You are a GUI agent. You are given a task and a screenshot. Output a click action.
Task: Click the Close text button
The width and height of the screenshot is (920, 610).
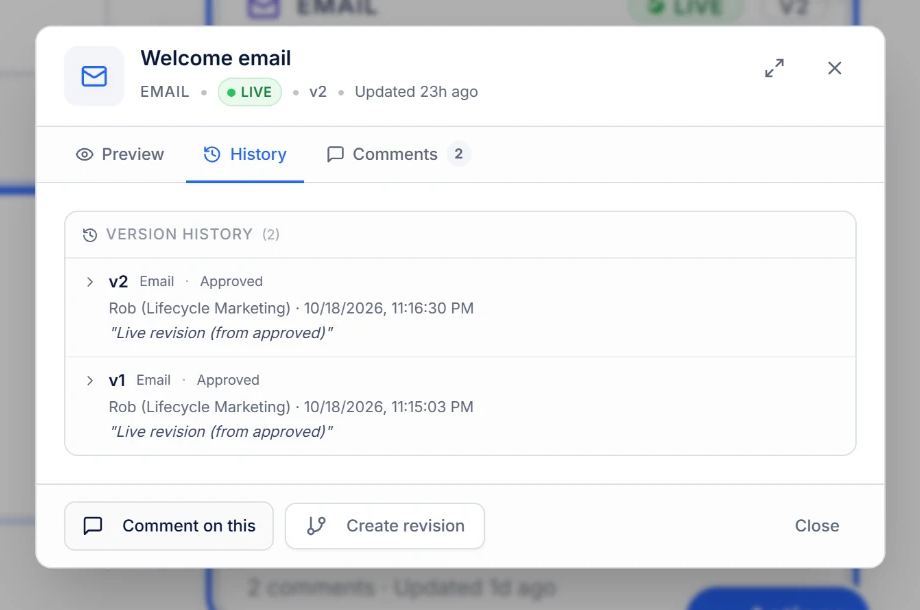click(x=817, y=526)
